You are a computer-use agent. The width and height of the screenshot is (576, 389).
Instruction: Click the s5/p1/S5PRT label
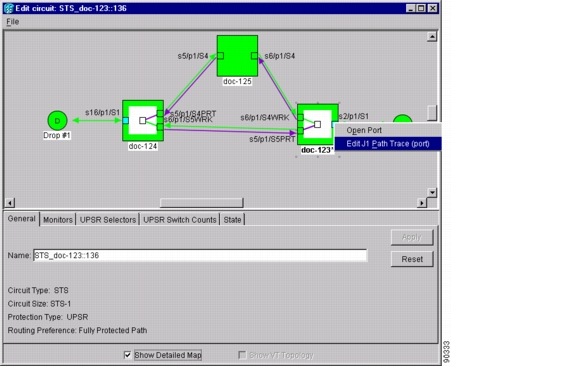click(x=272, y=139)
